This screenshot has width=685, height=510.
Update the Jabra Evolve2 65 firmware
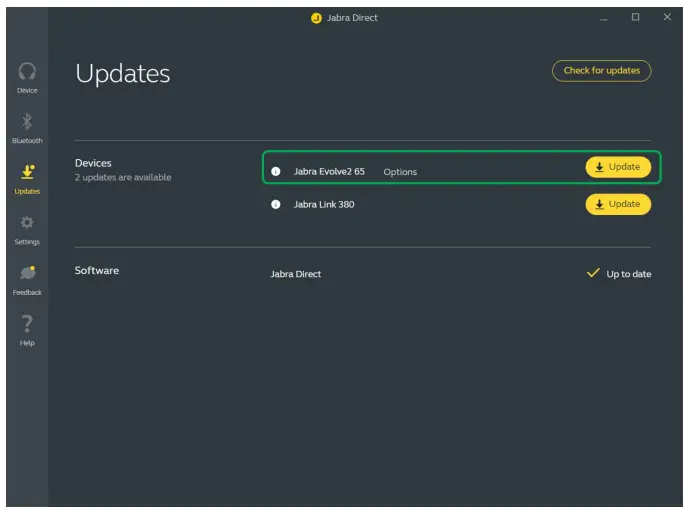[618, 167]
